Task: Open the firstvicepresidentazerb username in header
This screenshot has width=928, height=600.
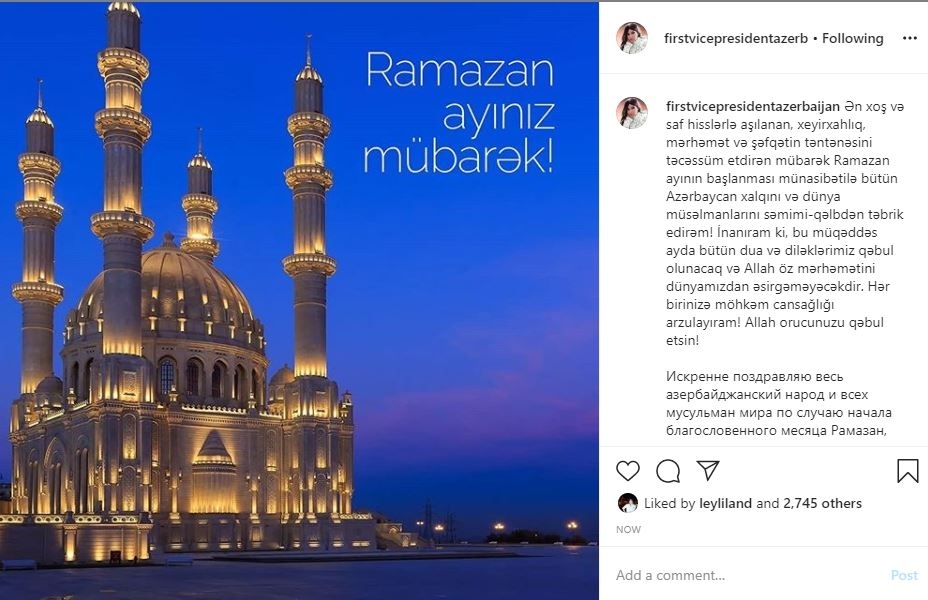Action: (736, 38)
